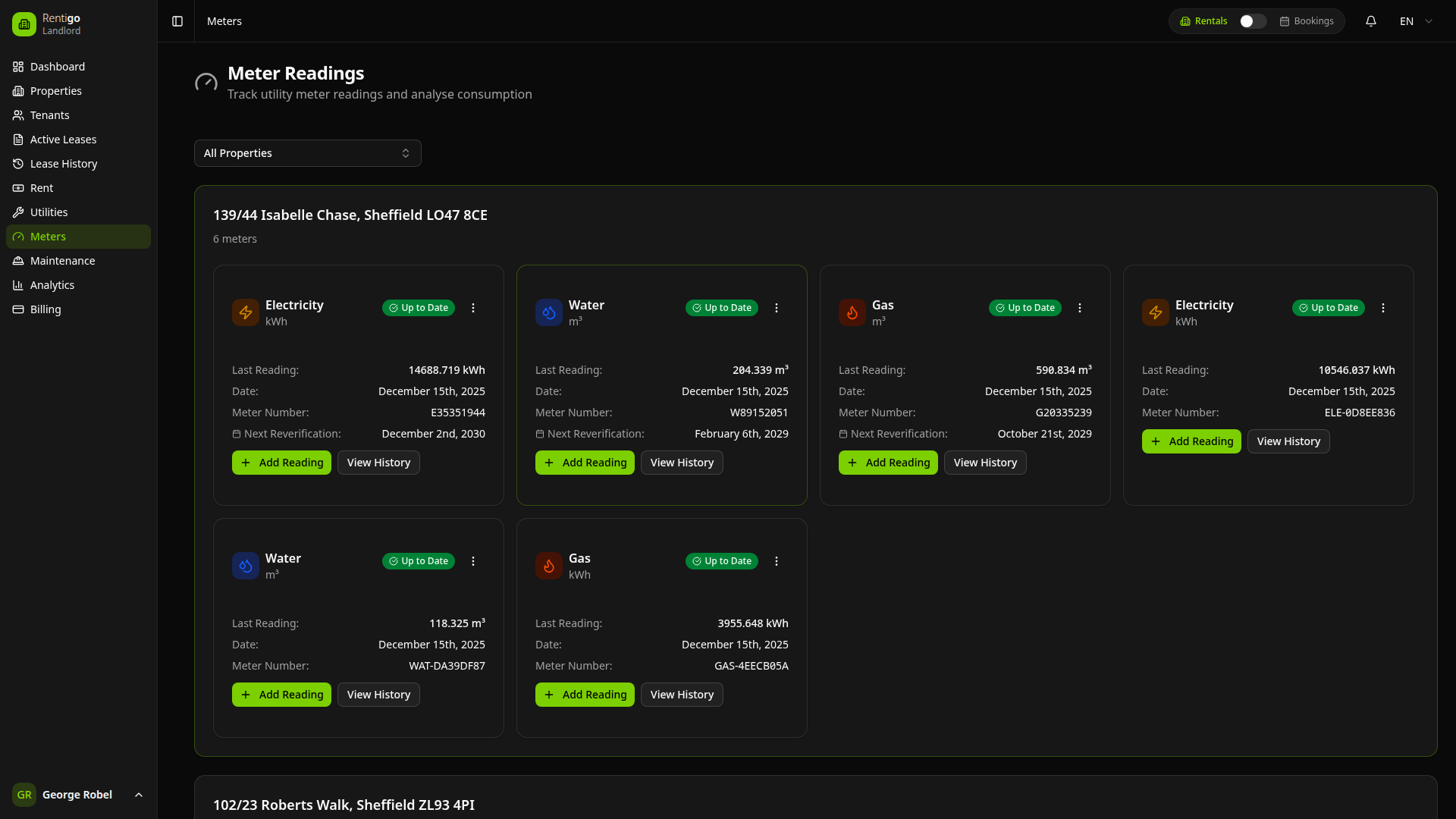Go to Maintenance in sidebar
Image resolution: width=1456 pixels, height=819 pixels.
tap(62, 261)
